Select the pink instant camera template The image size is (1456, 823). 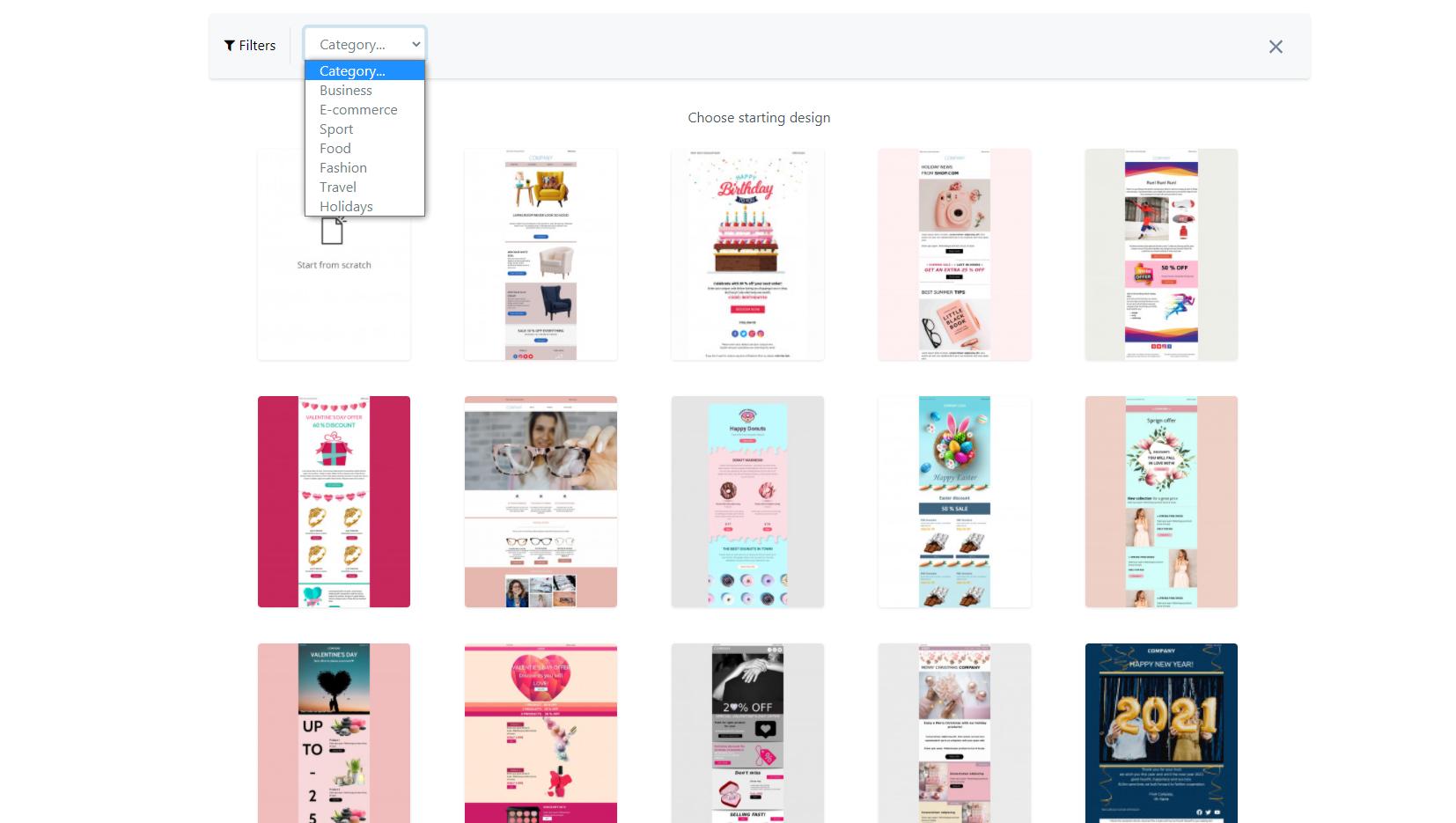pyautogui.click(x=954, y=254)
